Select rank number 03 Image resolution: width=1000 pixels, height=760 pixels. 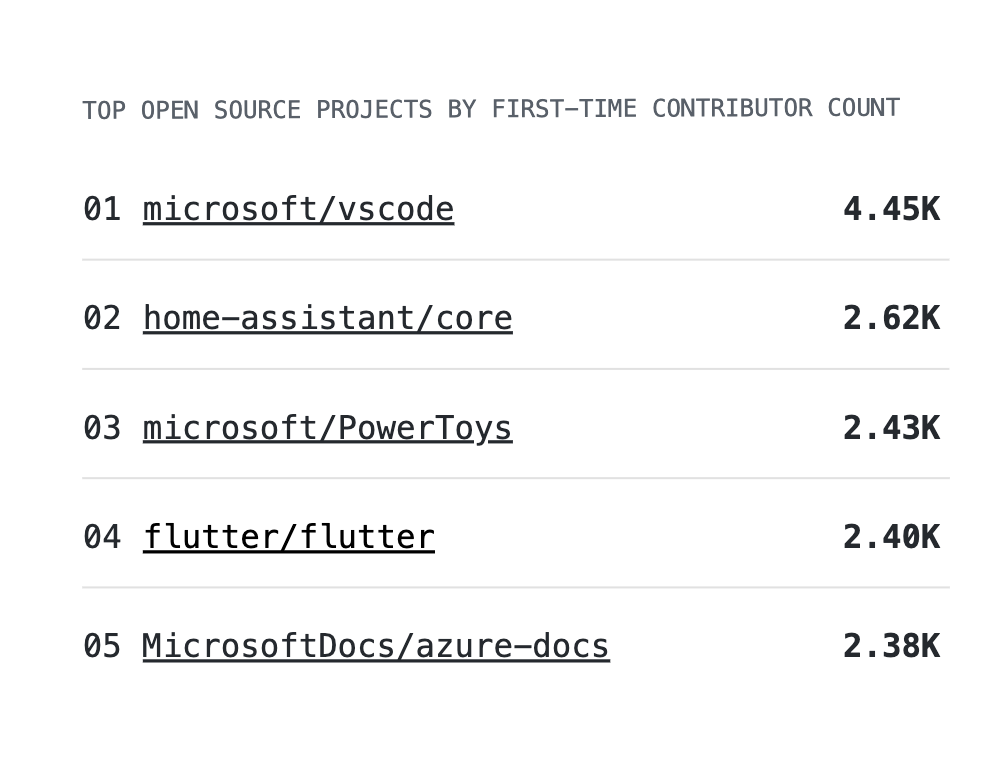pyautogui.click(x=102, y=428)
